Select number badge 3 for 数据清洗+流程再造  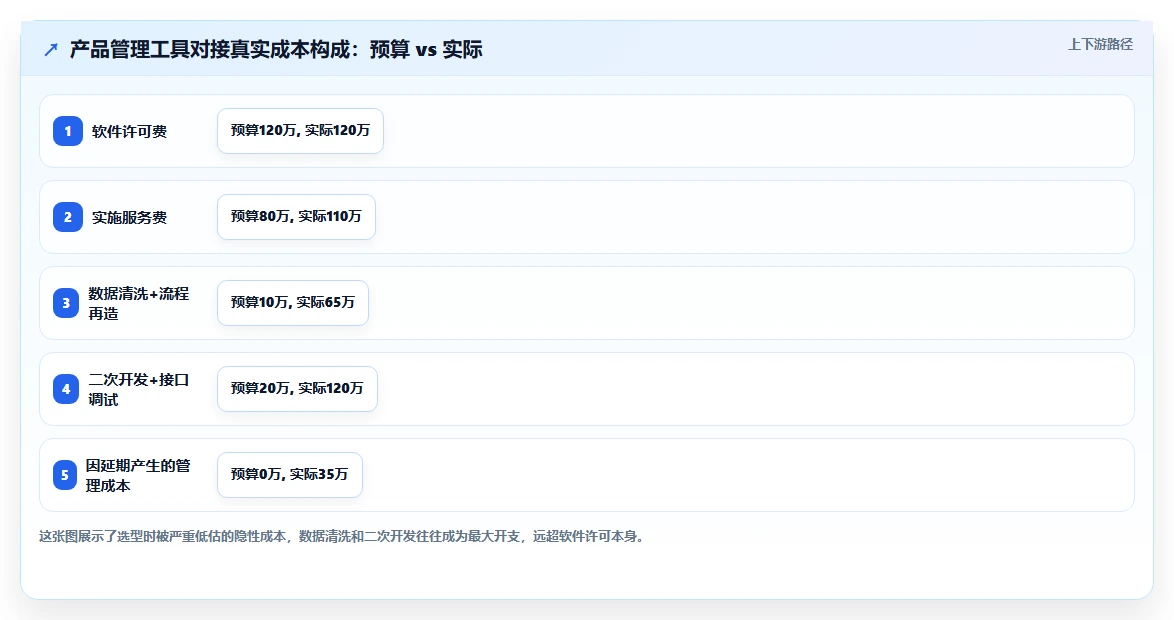[66, 303]
